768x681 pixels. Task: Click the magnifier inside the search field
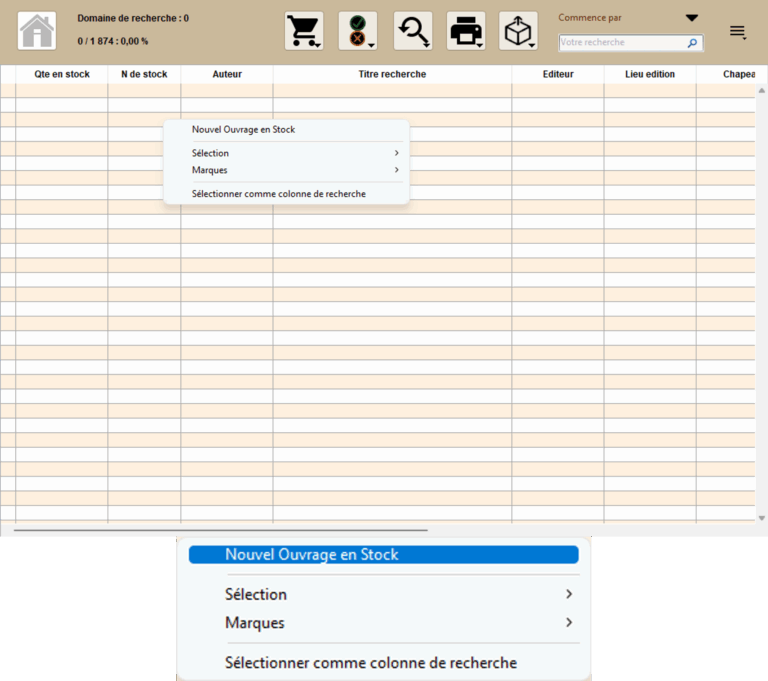[692, 43]
